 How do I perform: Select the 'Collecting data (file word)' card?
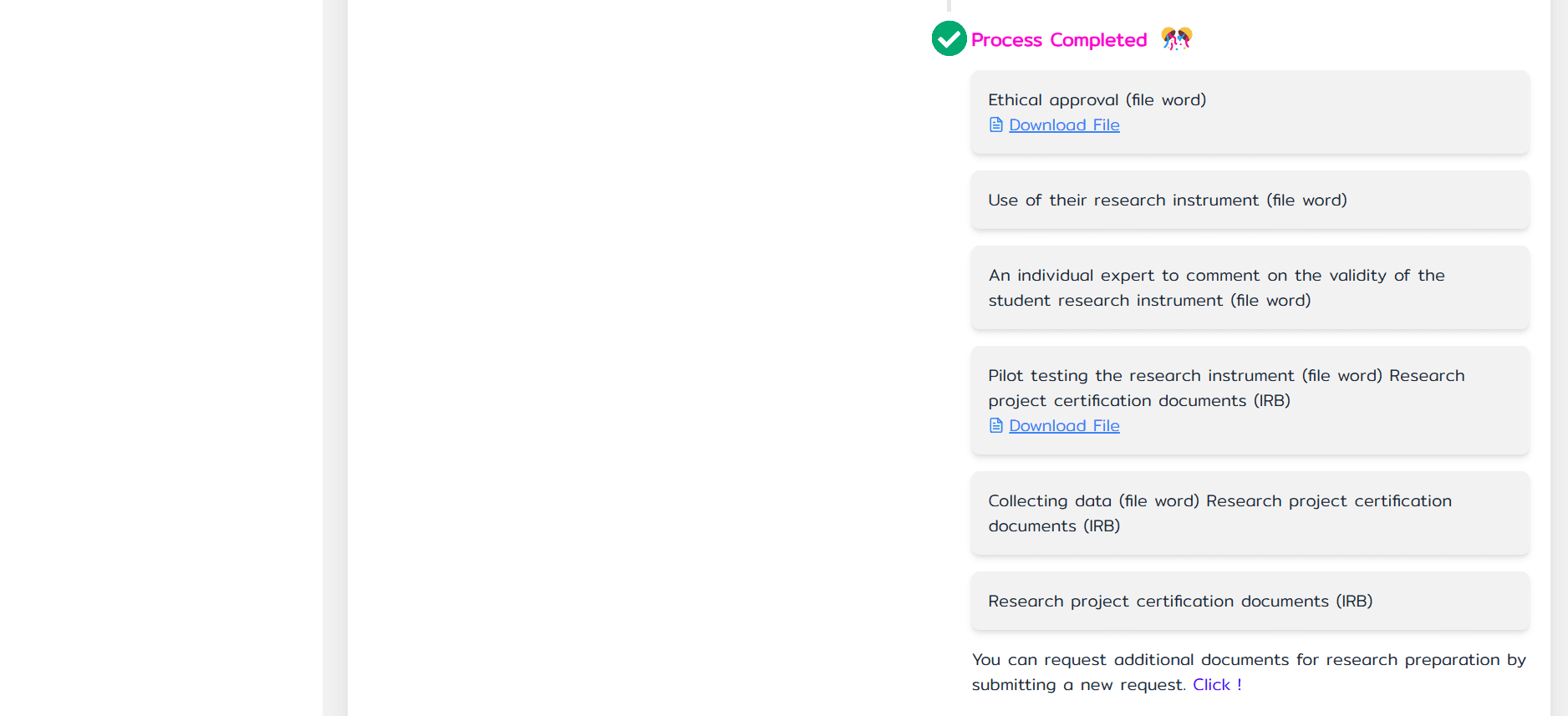[x=1250, y=513]
